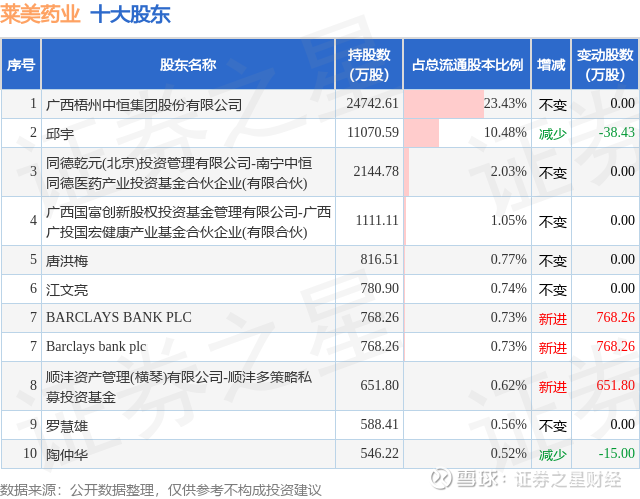Click the 2.03% ratio cell
The width and height of the screenshot is (640, 499).
[467, 172]
